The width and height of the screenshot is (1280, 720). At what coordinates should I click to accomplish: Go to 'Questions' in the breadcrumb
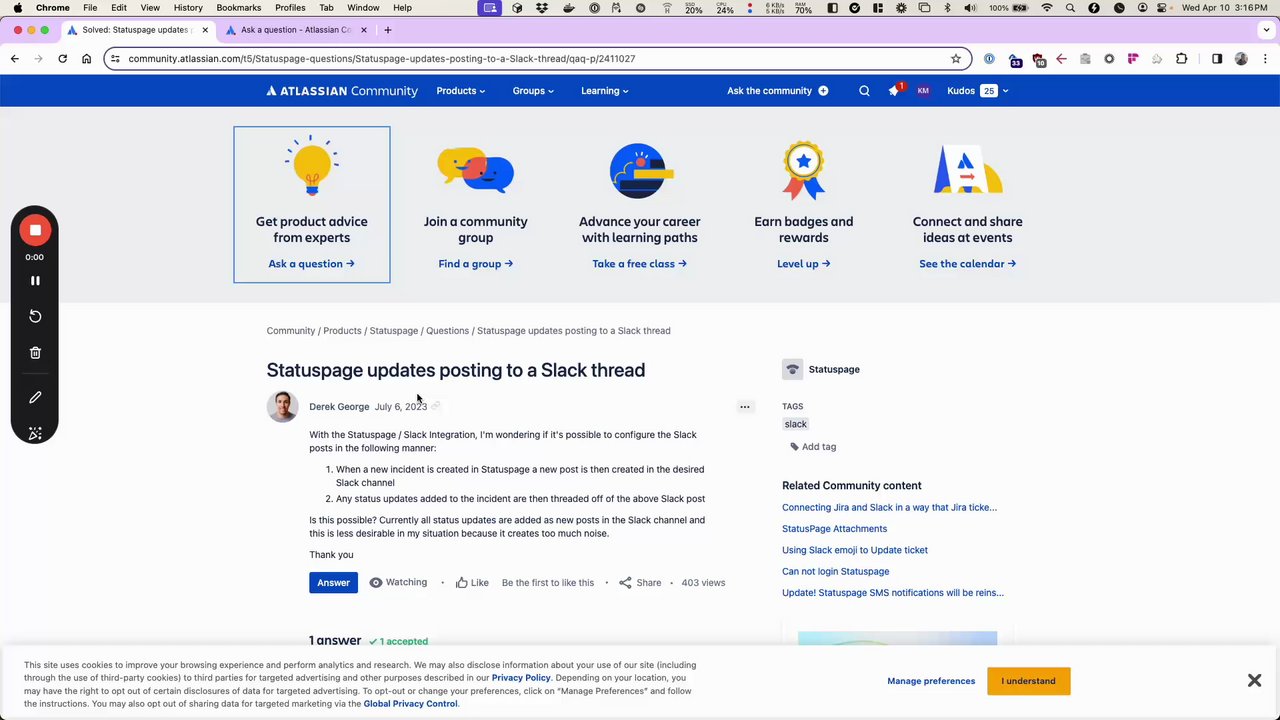[447, 331]
